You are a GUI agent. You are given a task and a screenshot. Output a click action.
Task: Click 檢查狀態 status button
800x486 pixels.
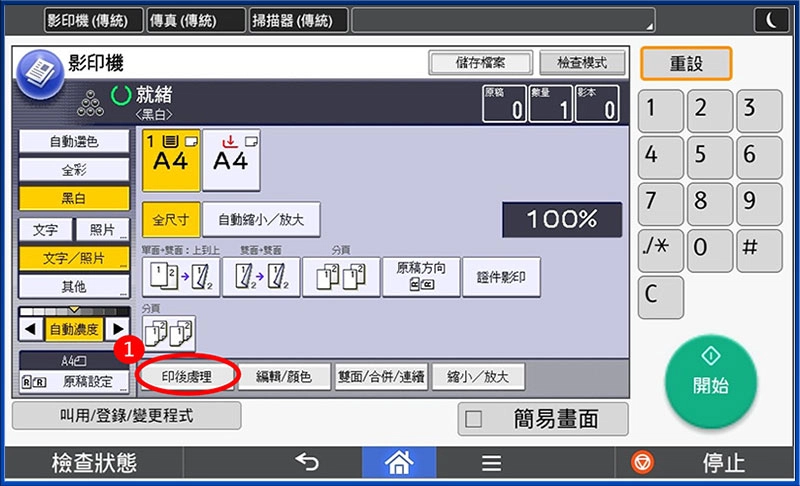94,463
